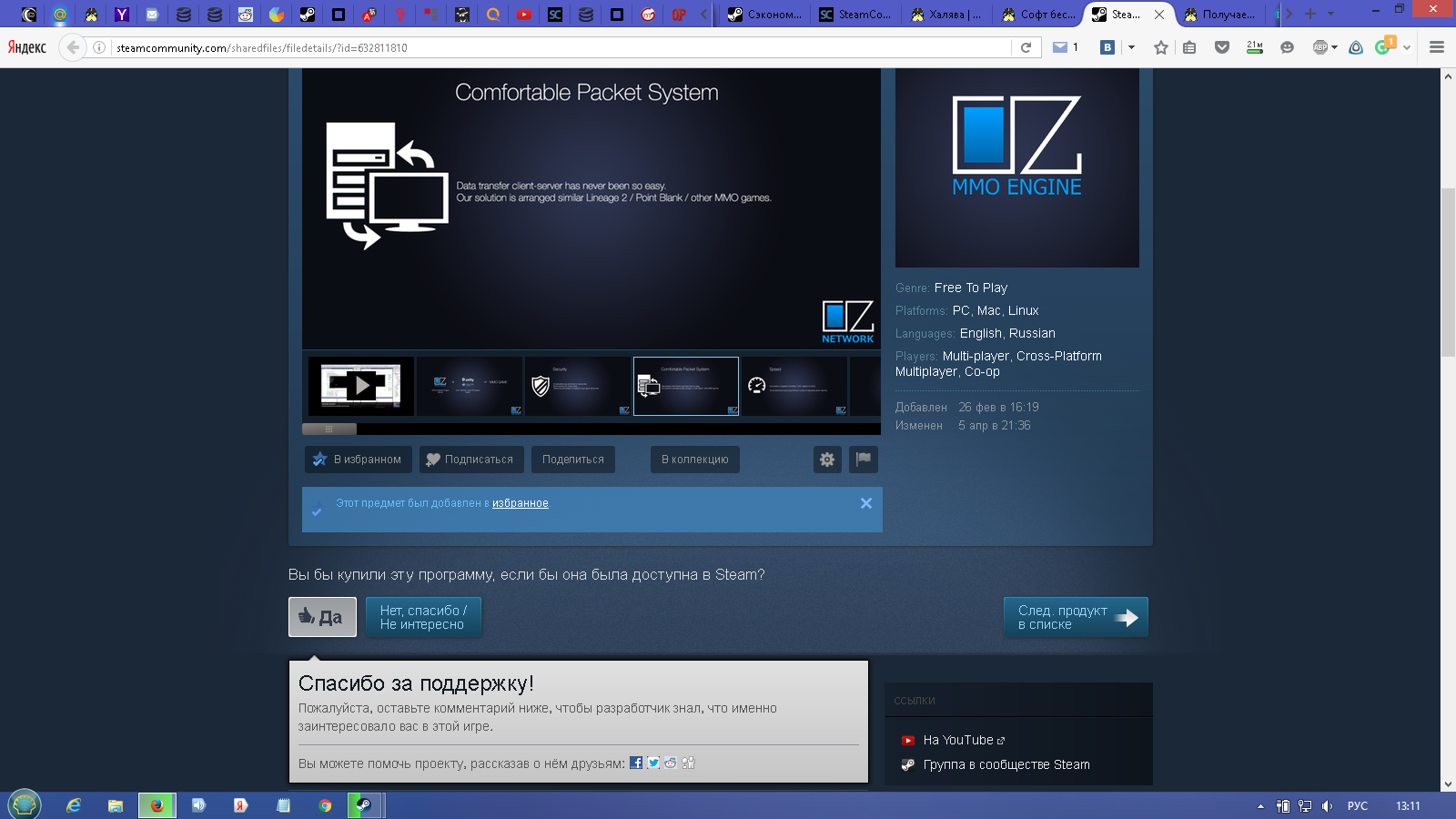Open the Adblock Plus icon
This screenshot has height=819, width=1456.
click(1320, 47)
